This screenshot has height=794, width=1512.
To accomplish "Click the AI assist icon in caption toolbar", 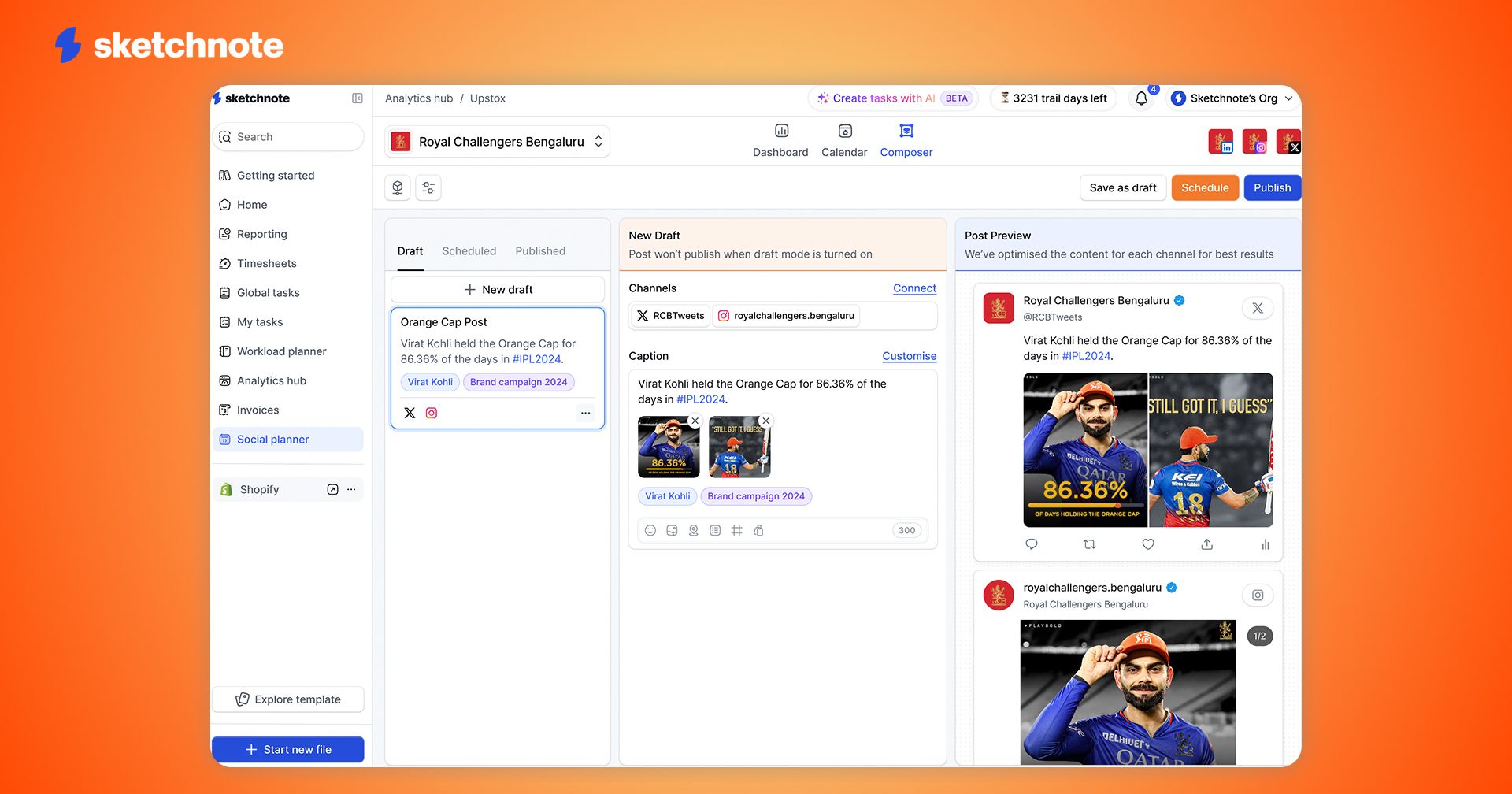I will pyautogui.click(x=758, y=530).
